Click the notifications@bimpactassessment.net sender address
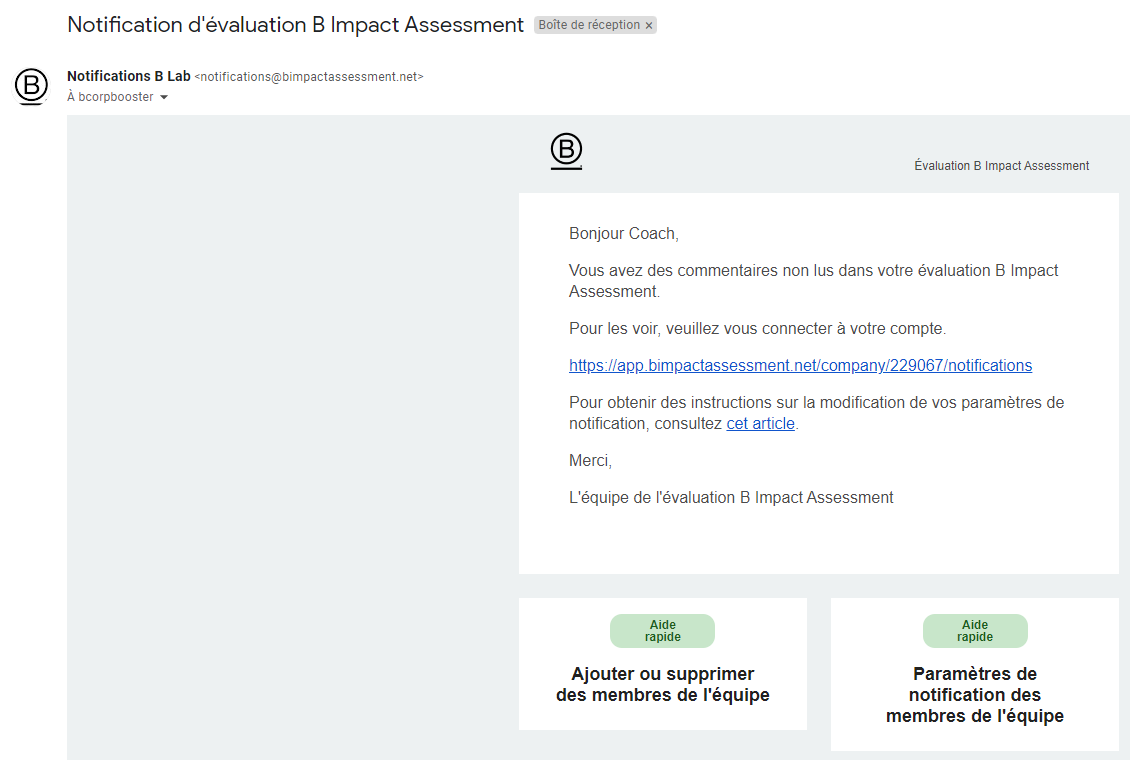 tap(309, 77)
